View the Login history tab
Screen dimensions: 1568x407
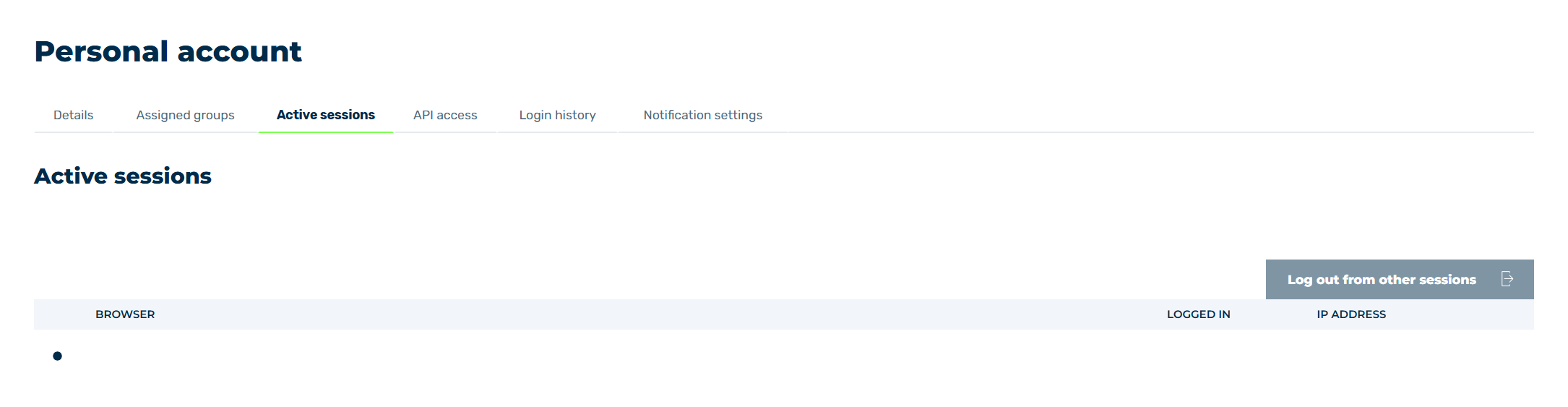point(557,115)
